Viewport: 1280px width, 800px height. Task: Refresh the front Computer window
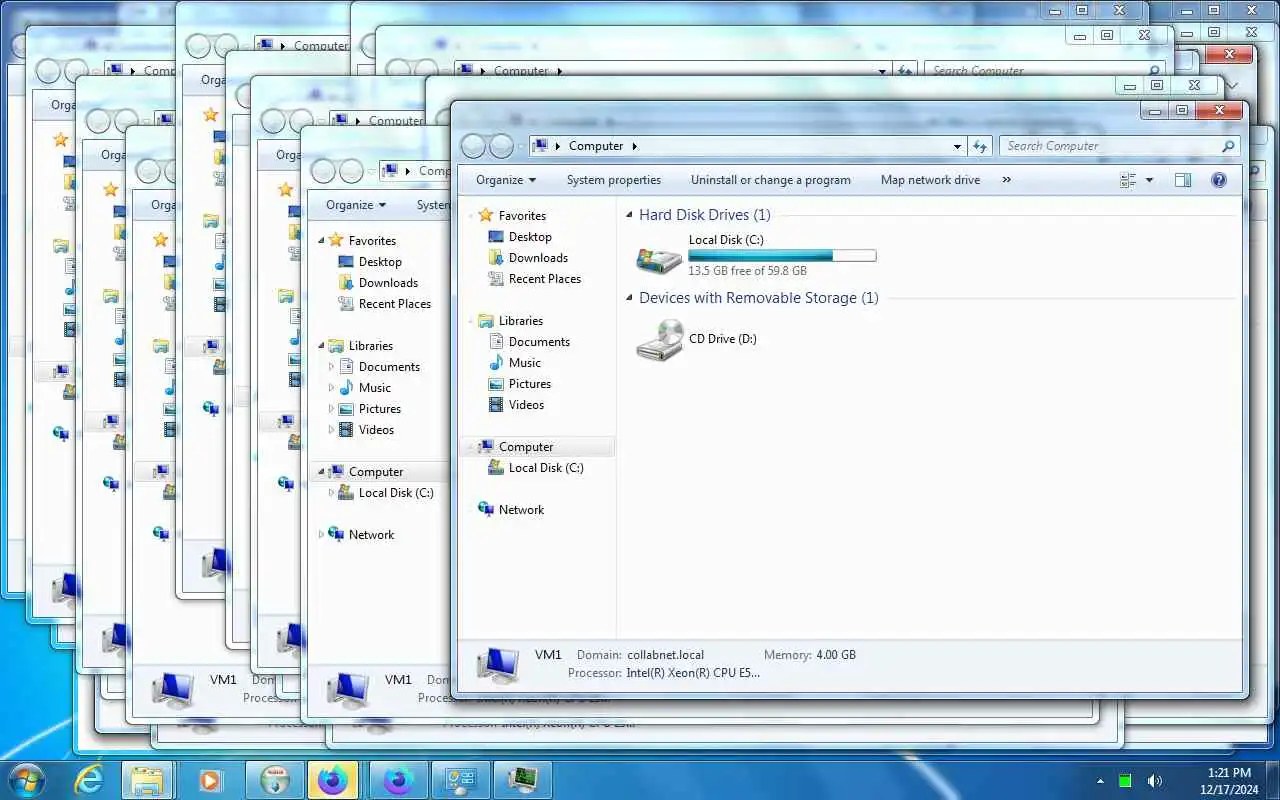click(980, 146)
